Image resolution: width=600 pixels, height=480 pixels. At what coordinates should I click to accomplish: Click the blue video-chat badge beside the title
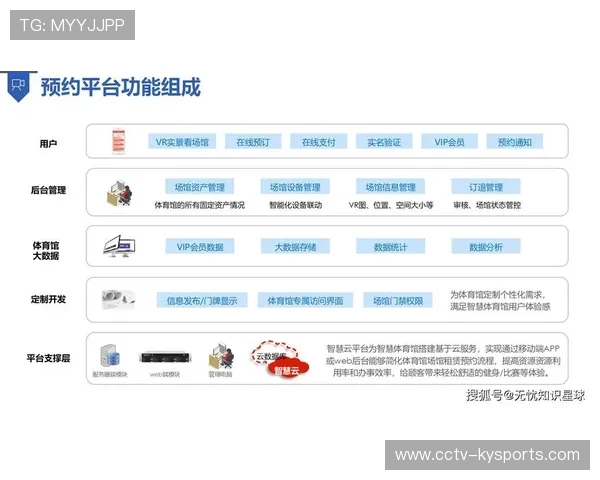coord(18,87)
